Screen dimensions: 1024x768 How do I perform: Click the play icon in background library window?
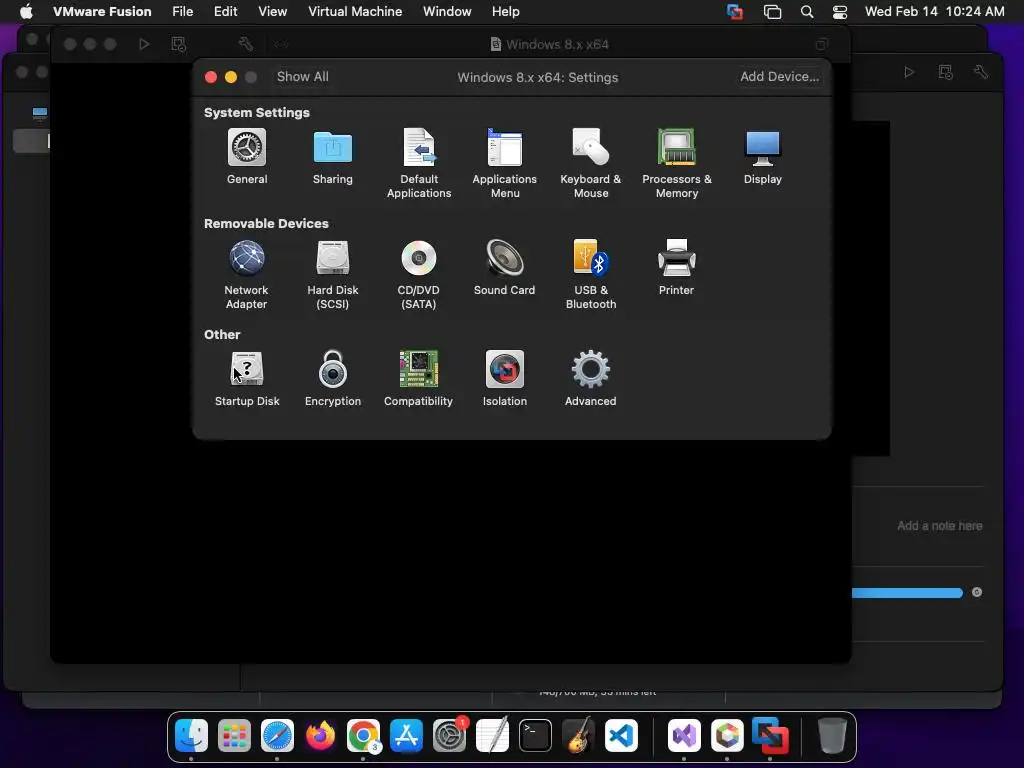point(909,72)
